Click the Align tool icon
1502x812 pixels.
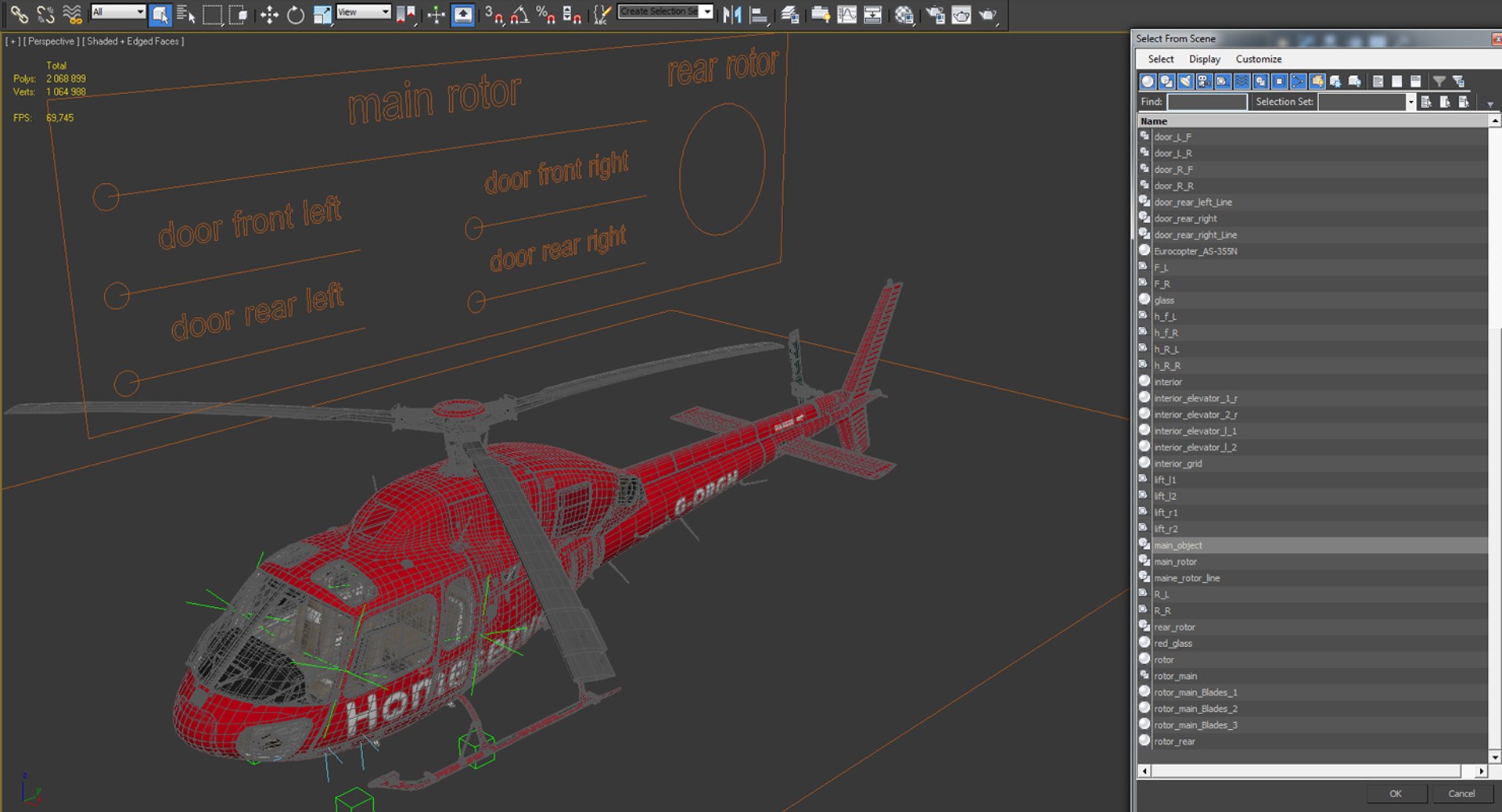click(759, 14)
